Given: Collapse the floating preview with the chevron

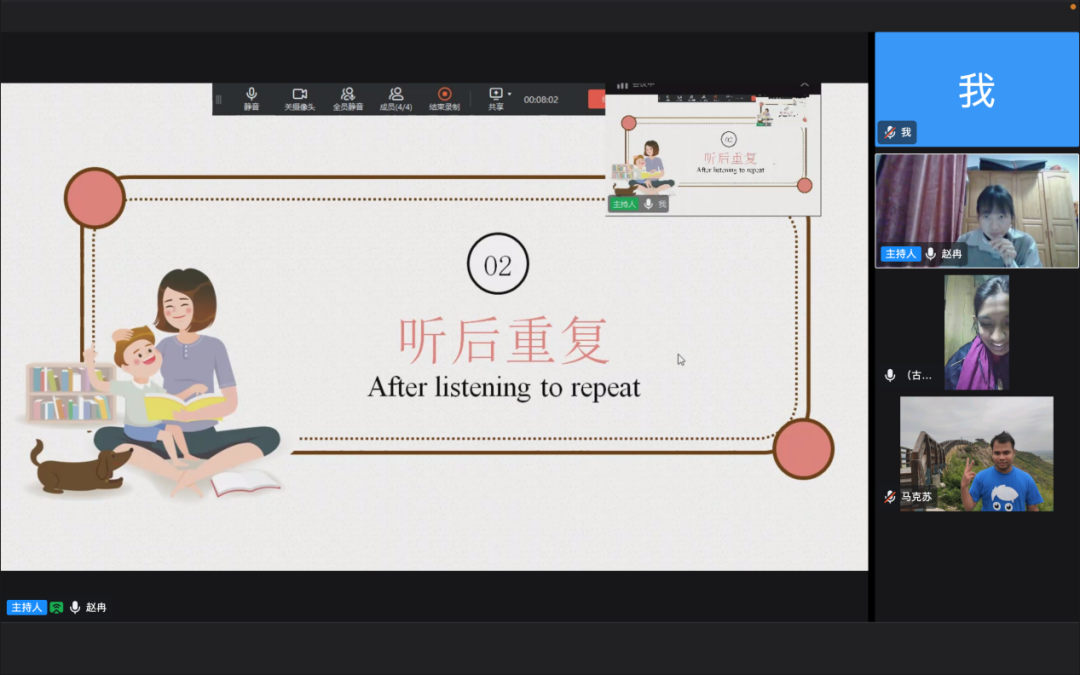Looking at the screenshot, I should click(x=804, y=86).
